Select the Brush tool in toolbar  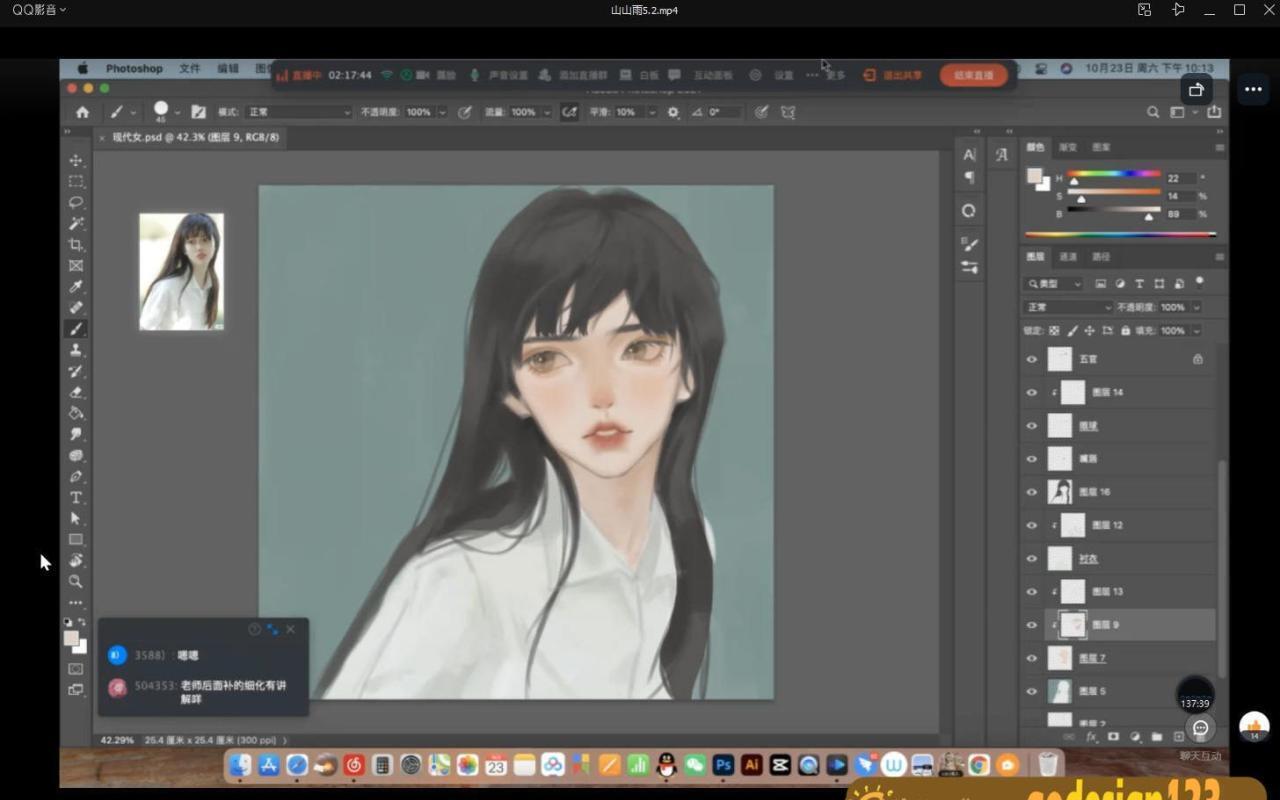pyautogui.click(x=76, y=328)
